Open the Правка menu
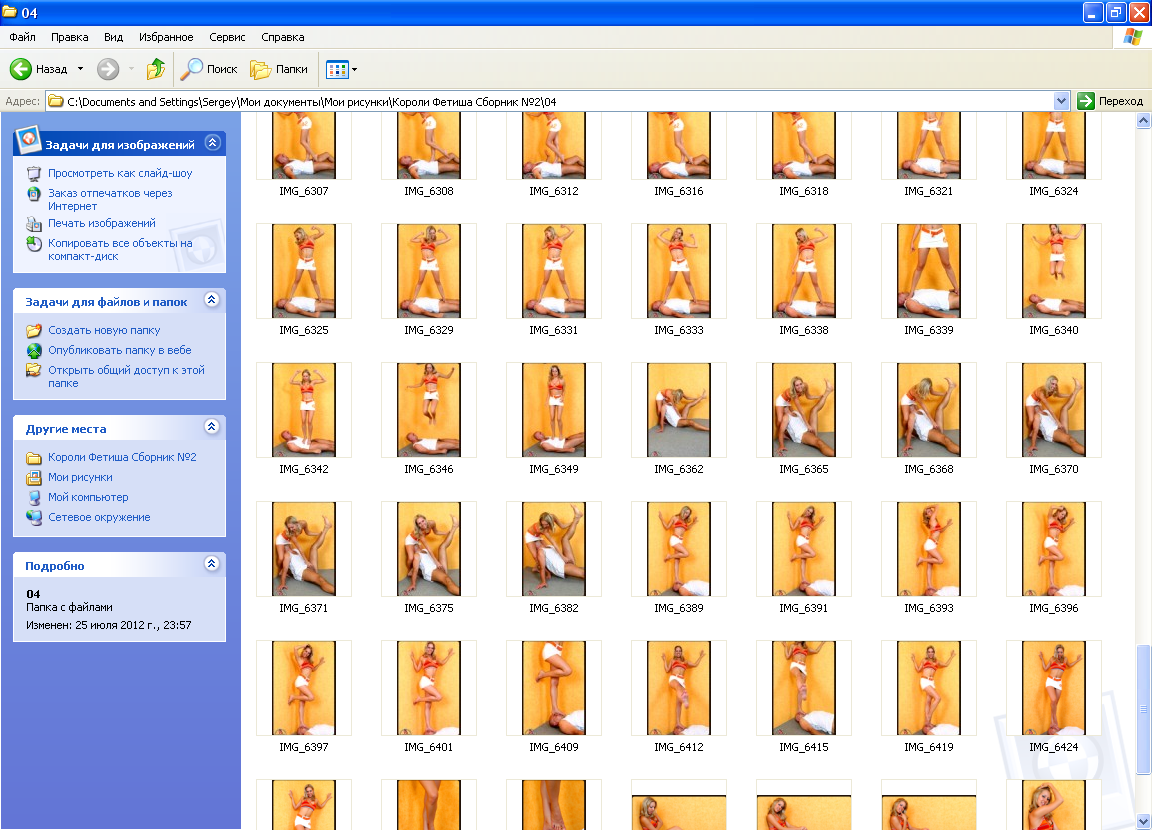The image size is (1152, 830). click(70, 37)
